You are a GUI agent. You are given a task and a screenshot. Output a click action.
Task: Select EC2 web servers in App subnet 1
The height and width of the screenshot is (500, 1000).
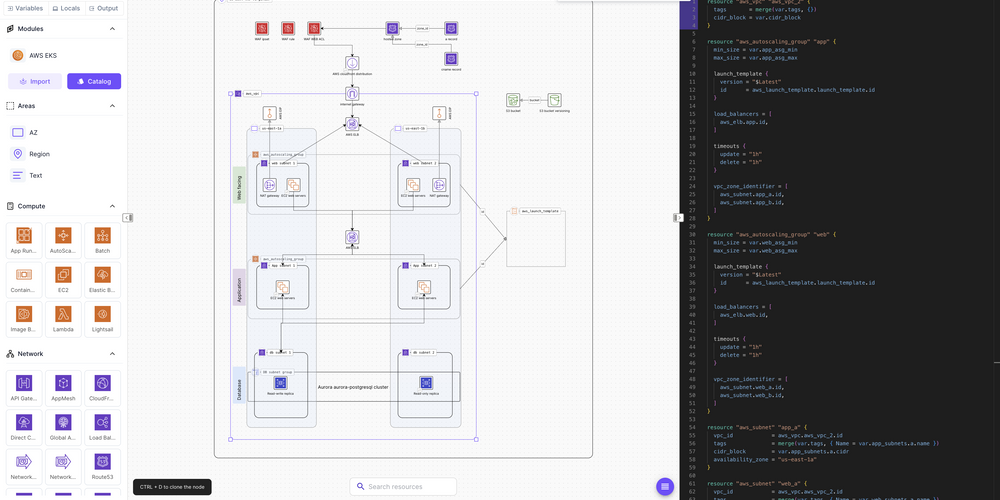[282, 290]
